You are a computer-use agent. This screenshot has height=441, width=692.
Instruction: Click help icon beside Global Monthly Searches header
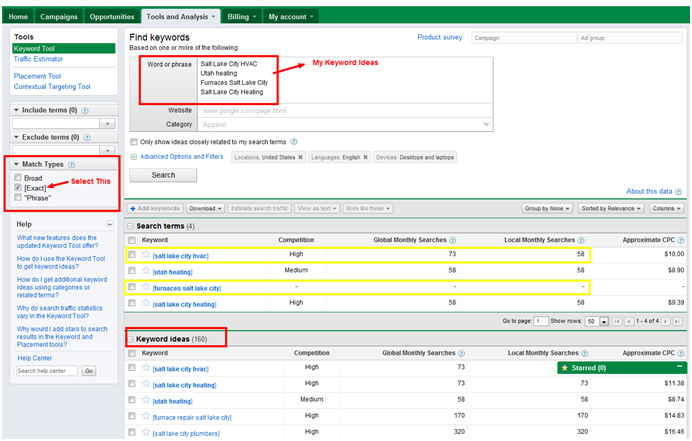pos(453,241)
